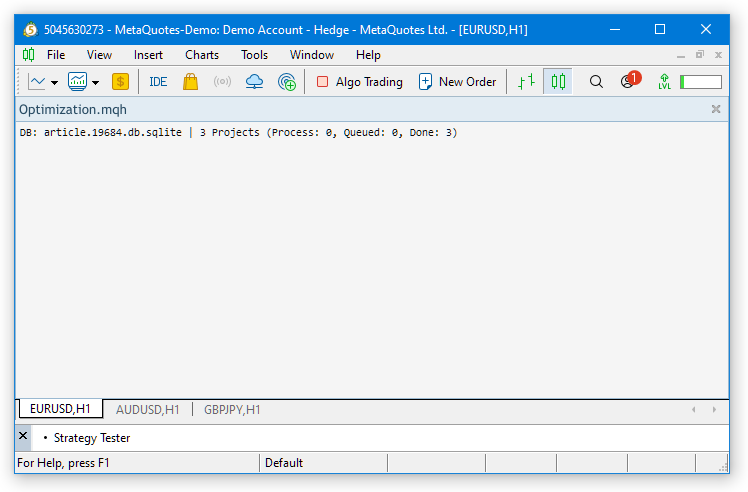Click the DB article.19684.db.sqlite status text
Screen dimensions: 748x492
pos(239,132)
